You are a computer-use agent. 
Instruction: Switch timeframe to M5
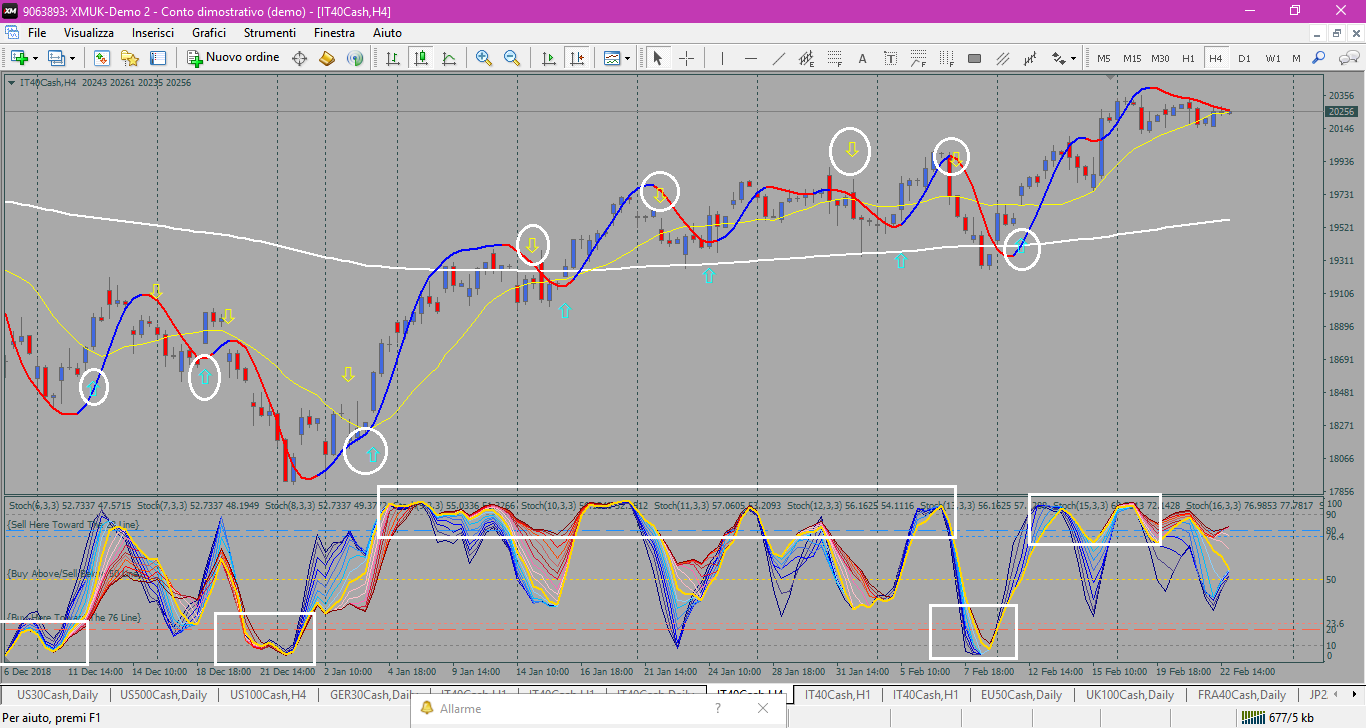click(x=1104, y=58)
